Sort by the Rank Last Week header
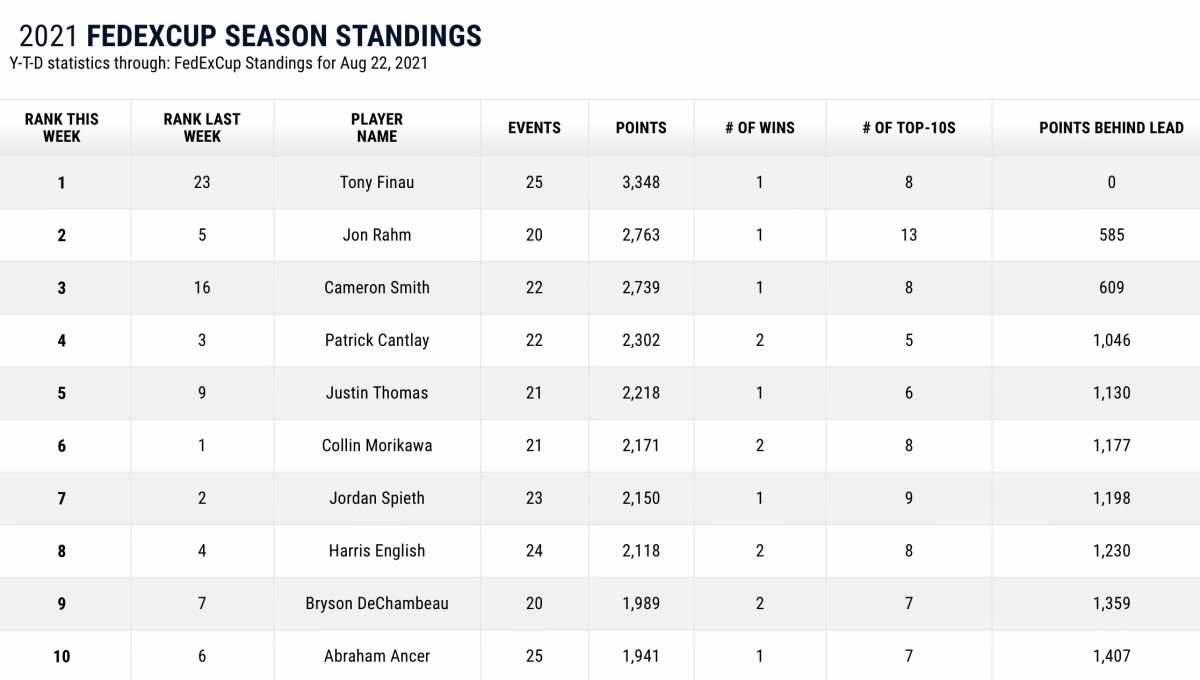This screenshot has height=680, width=1200. click(x=202, y=127)
